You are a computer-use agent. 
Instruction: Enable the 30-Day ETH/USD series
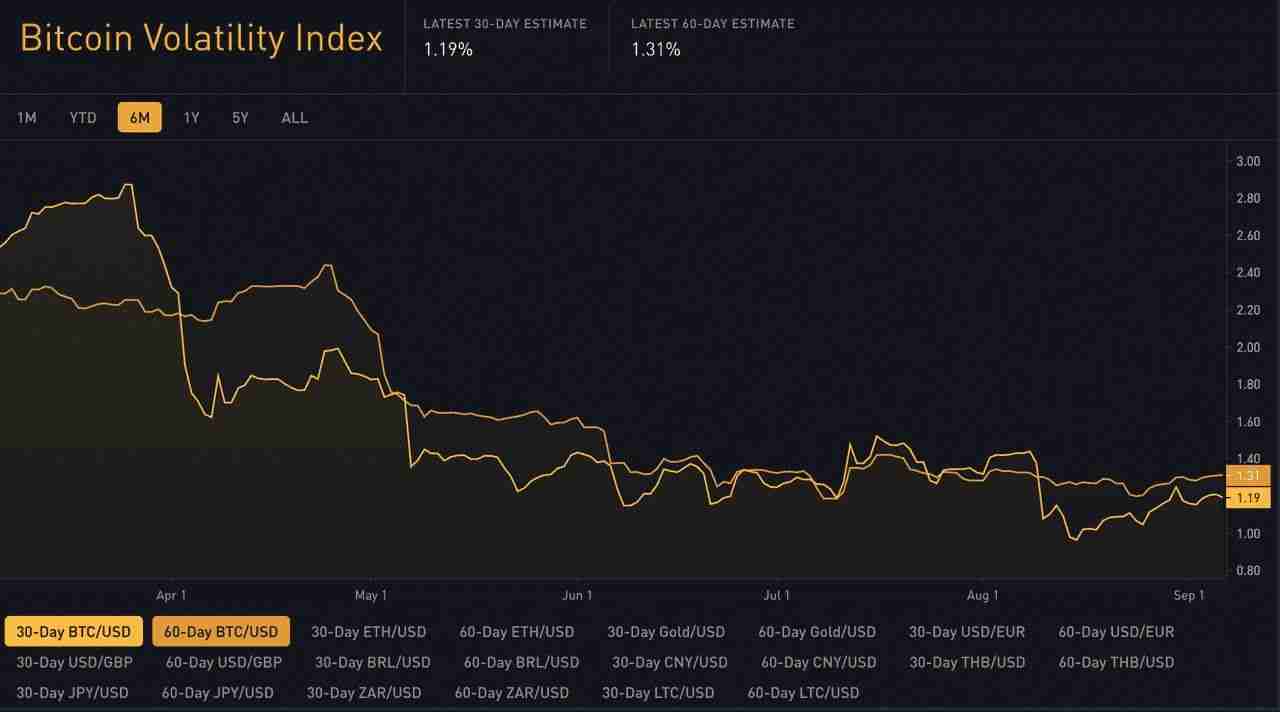(x=368, y=632)
